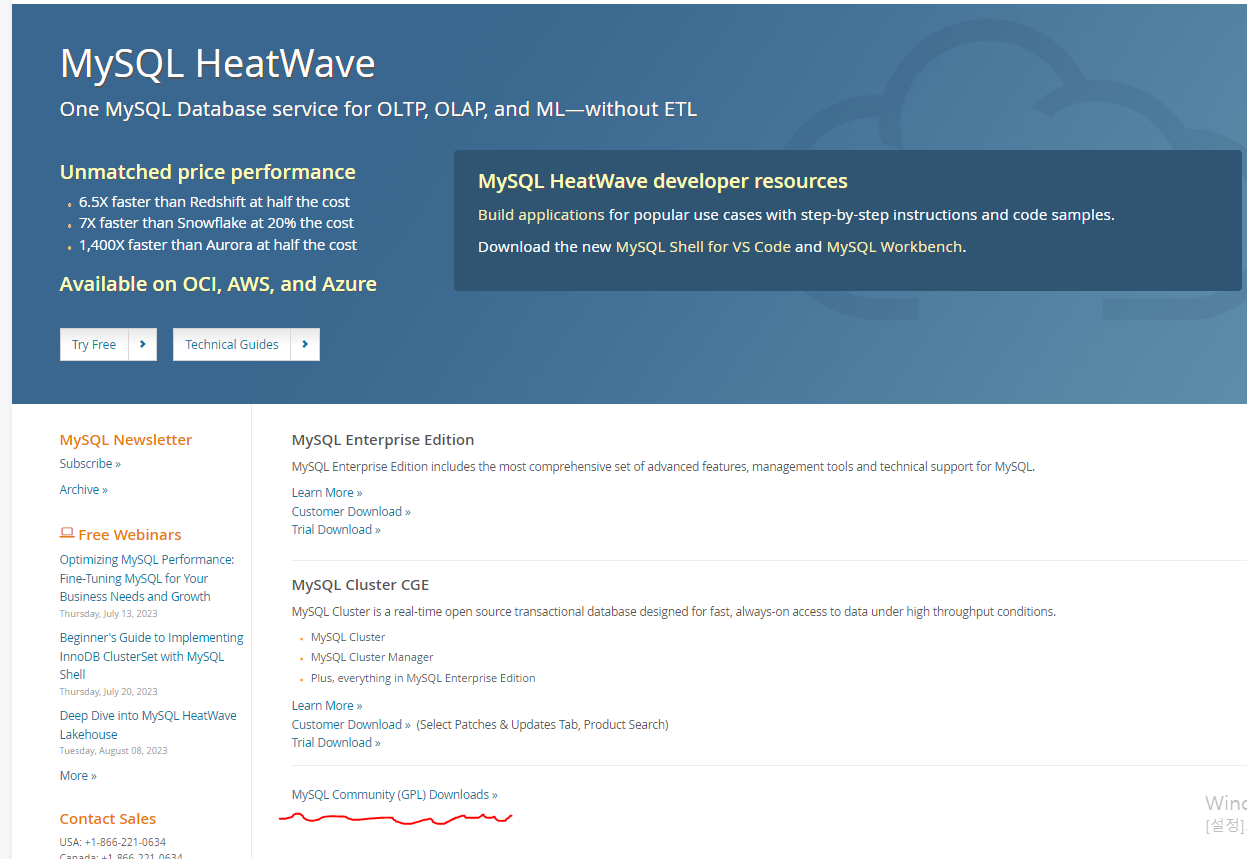
Task: Click the Contact Sales heading
Action: pyautogui.click(x=108, y=819)
